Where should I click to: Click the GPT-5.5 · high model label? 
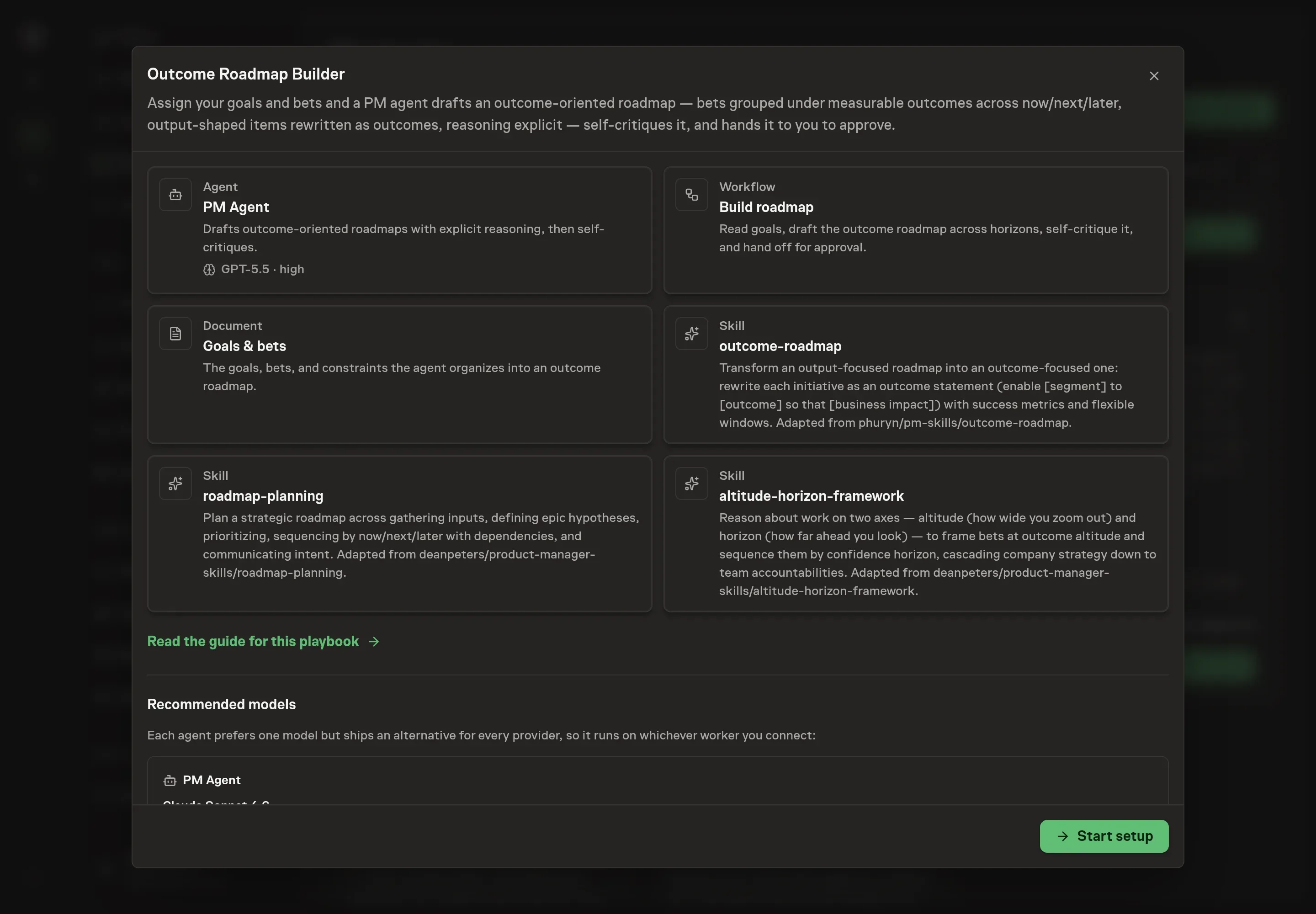(x=262, y=269)
